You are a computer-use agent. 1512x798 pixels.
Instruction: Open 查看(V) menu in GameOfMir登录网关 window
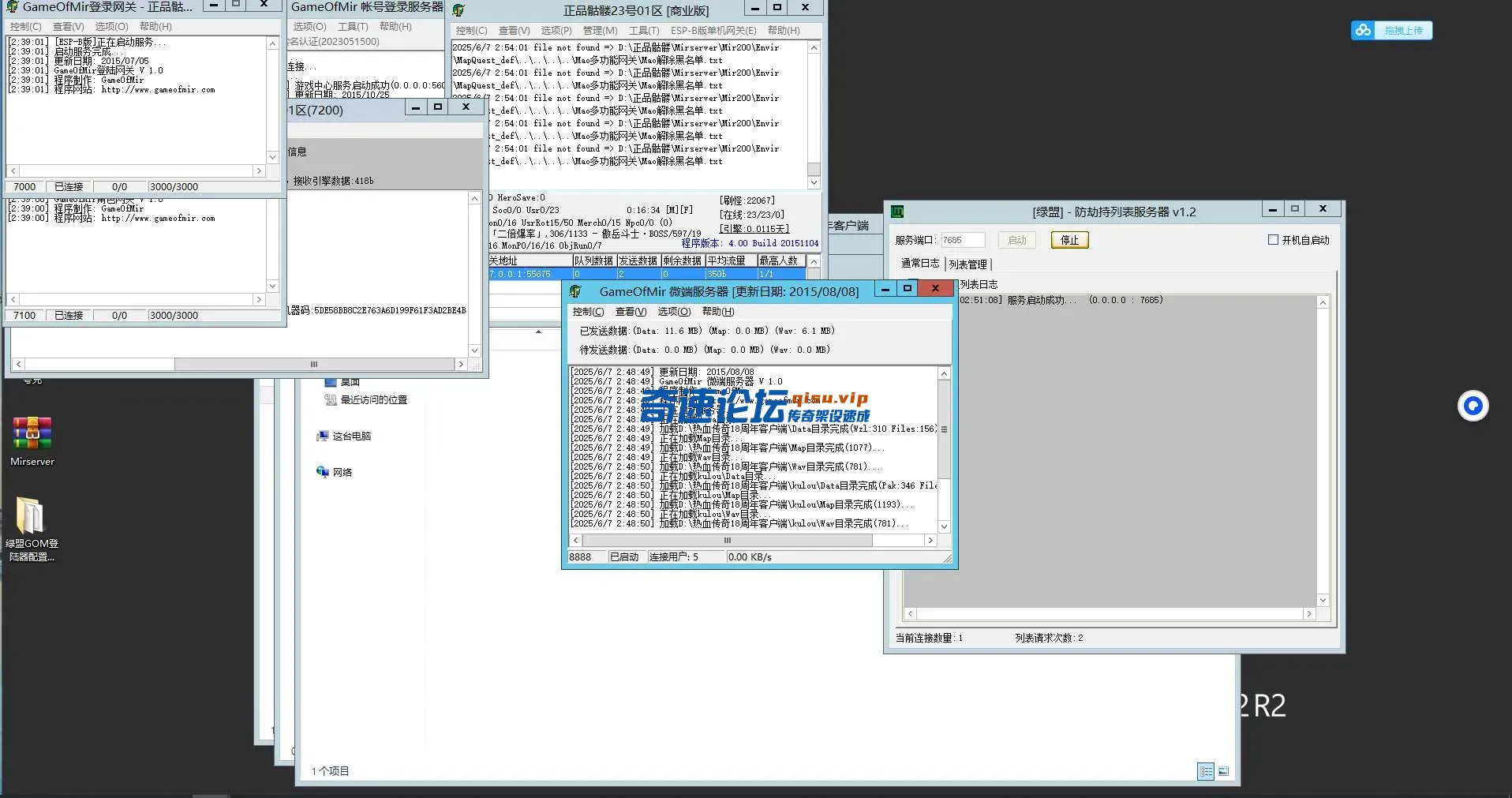coord(69,27)
